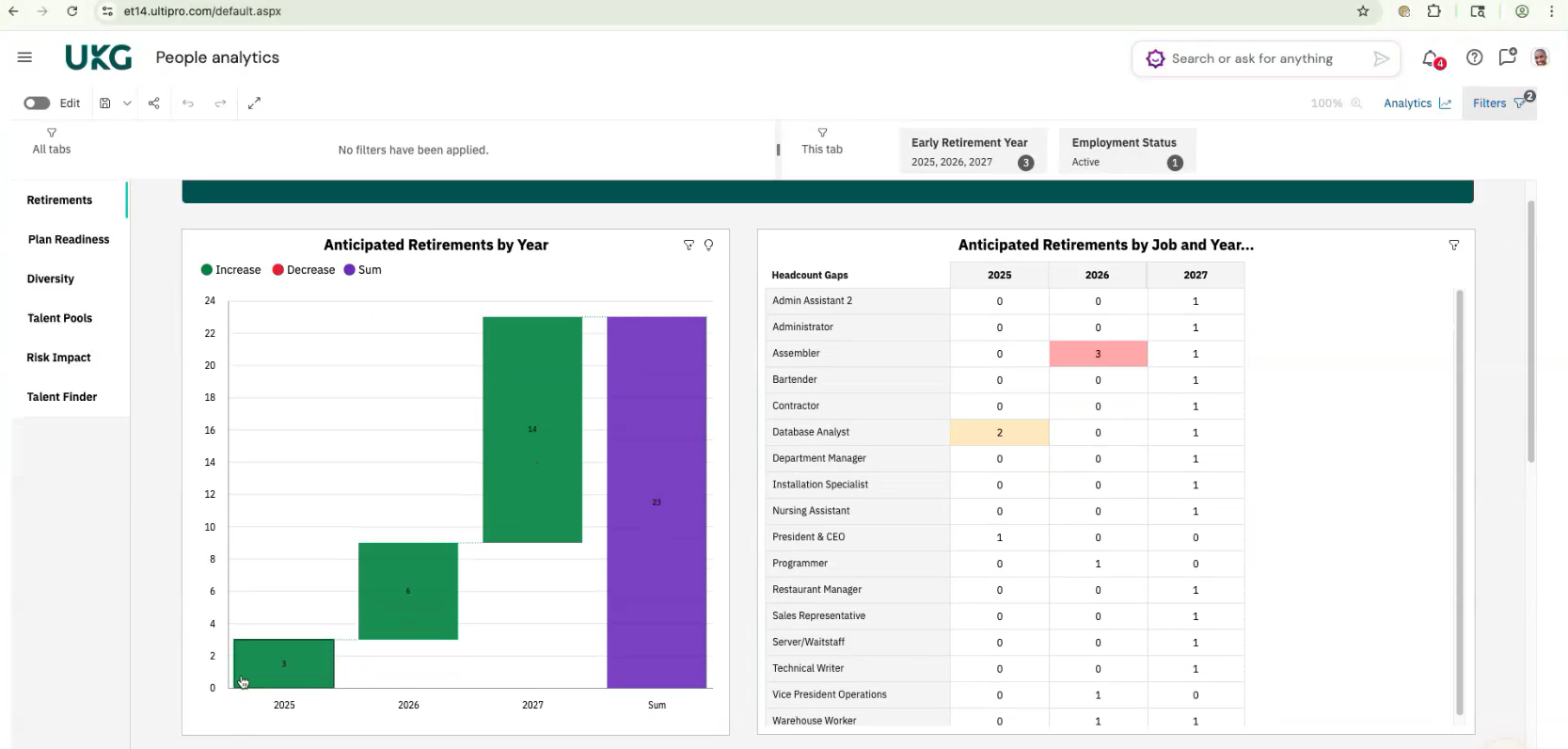Toggle Increase series in chart legend

[230, 270]
